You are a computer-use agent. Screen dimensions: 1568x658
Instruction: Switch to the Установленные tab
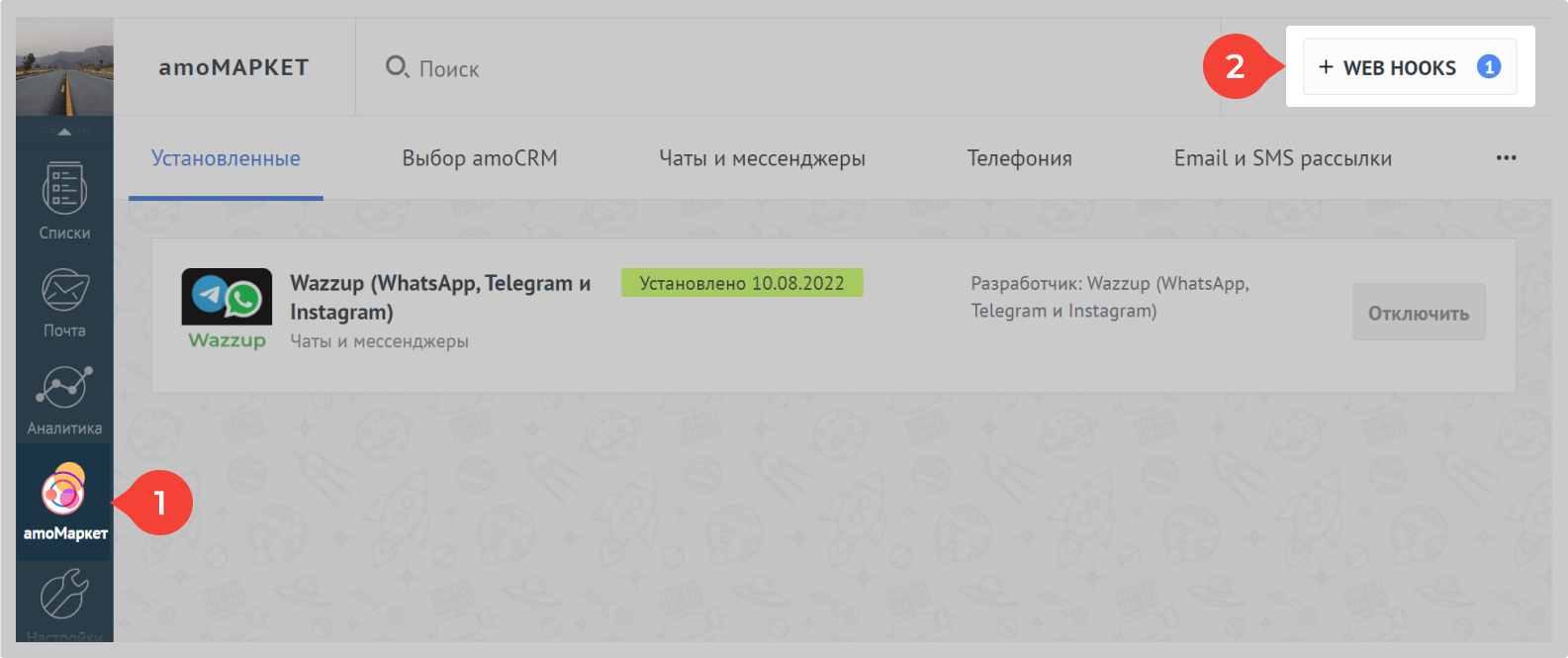tap(226, 158)
